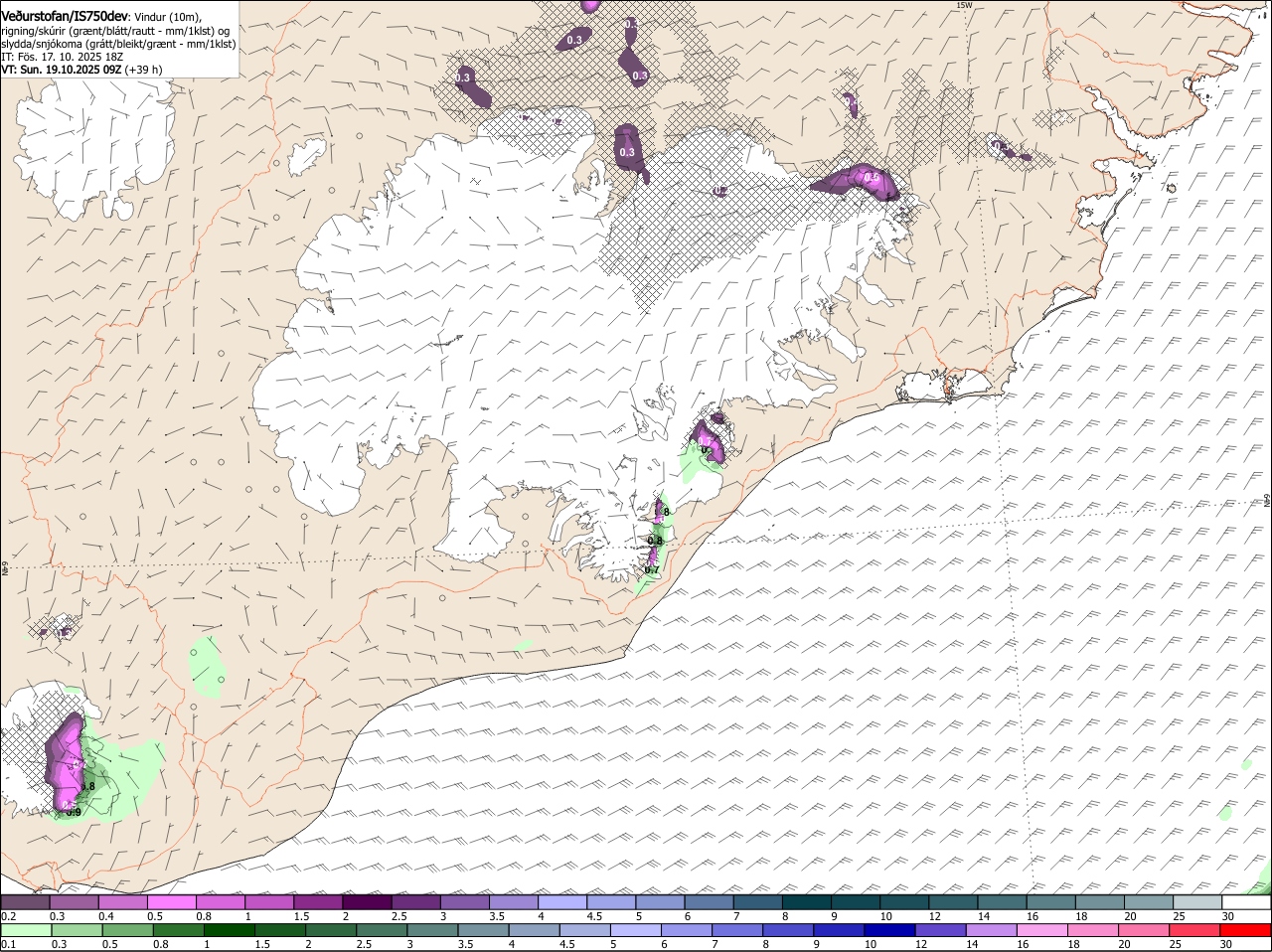Pick the 2 swatch in the green rain scale
This screenshot has height=952, width=1272.
[329, 931]
